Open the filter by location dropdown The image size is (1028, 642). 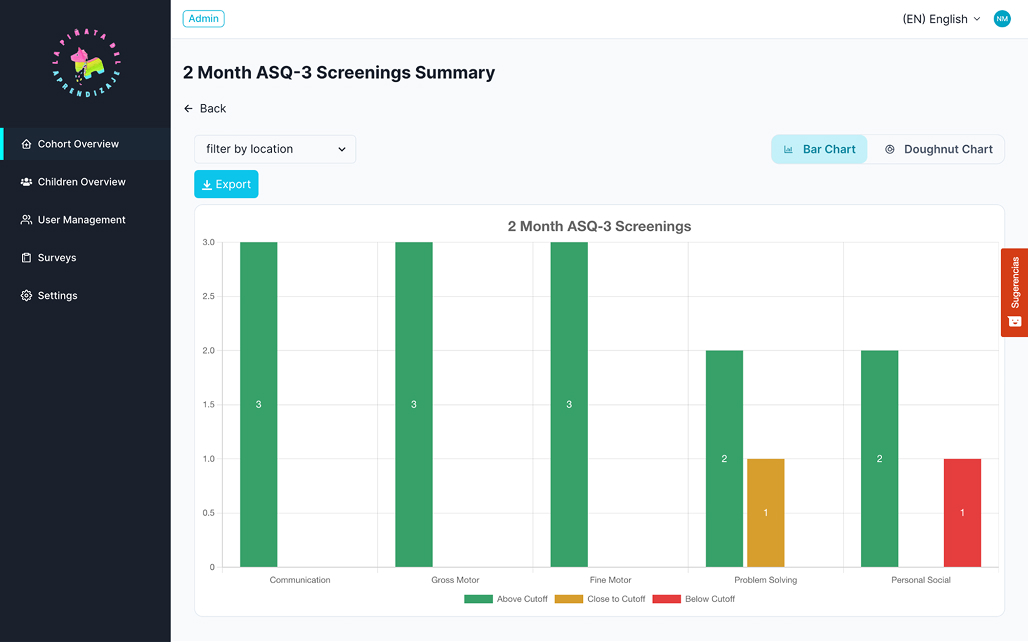click(x=275, y=149)
